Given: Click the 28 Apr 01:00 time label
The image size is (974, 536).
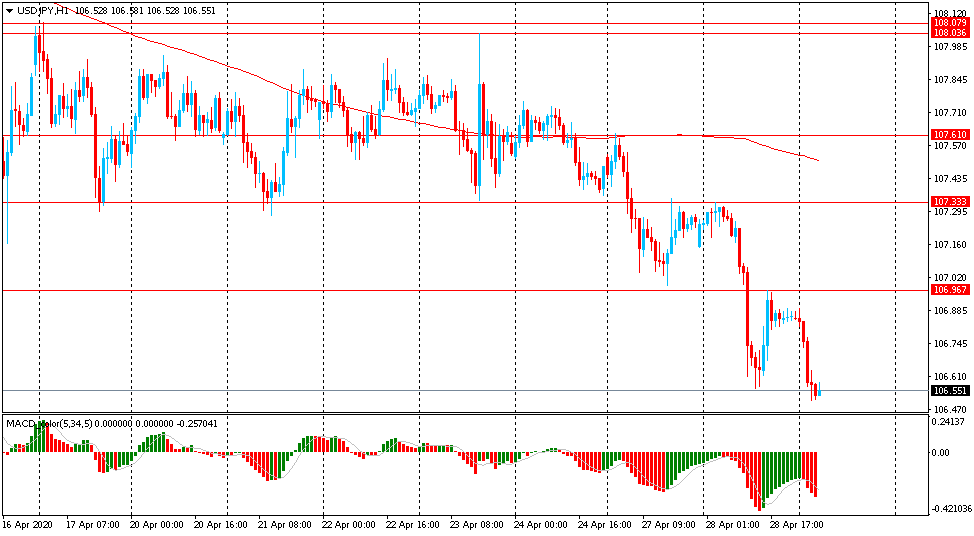Looking at the screenshot, I should [732, 525].
